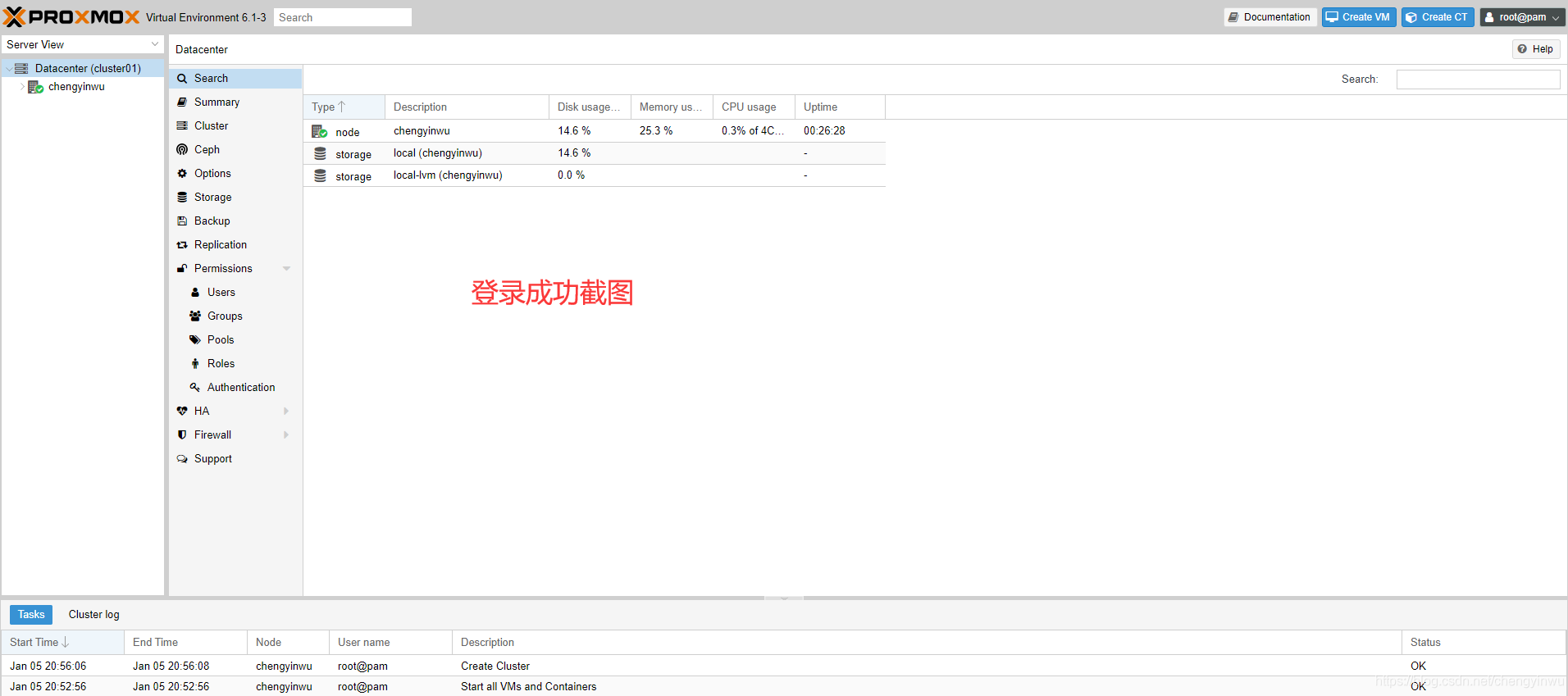Click the Ceph logo icon
The height and width of the screenshot is (696, 1568).
pos(182,150)
